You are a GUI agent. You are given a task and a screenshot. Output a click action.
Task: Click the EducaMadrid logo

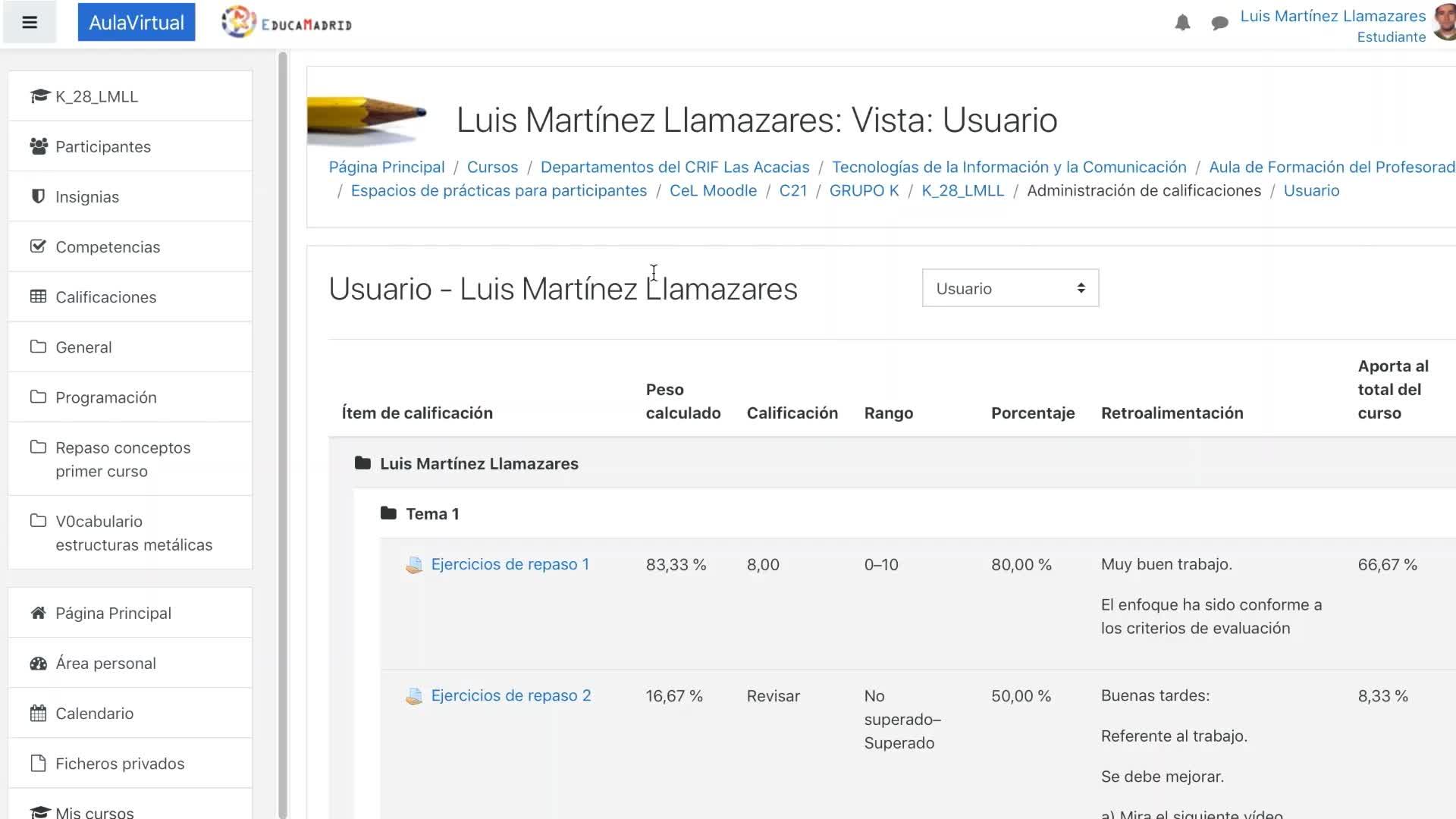(287, 23)
